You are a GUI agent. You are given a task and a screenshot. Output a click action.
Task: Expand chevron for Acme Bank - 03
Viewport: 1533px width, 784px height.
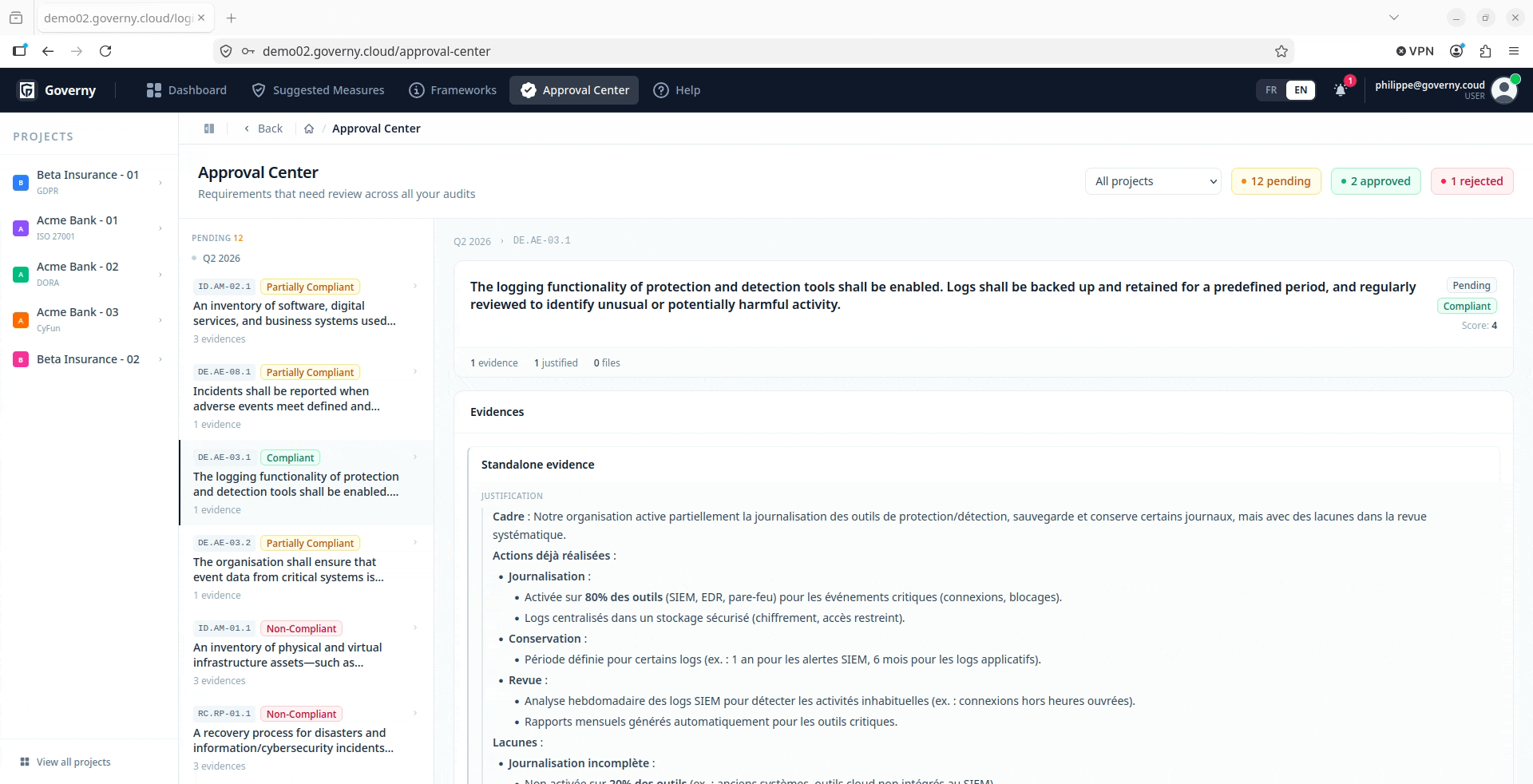tap(160, 320)
